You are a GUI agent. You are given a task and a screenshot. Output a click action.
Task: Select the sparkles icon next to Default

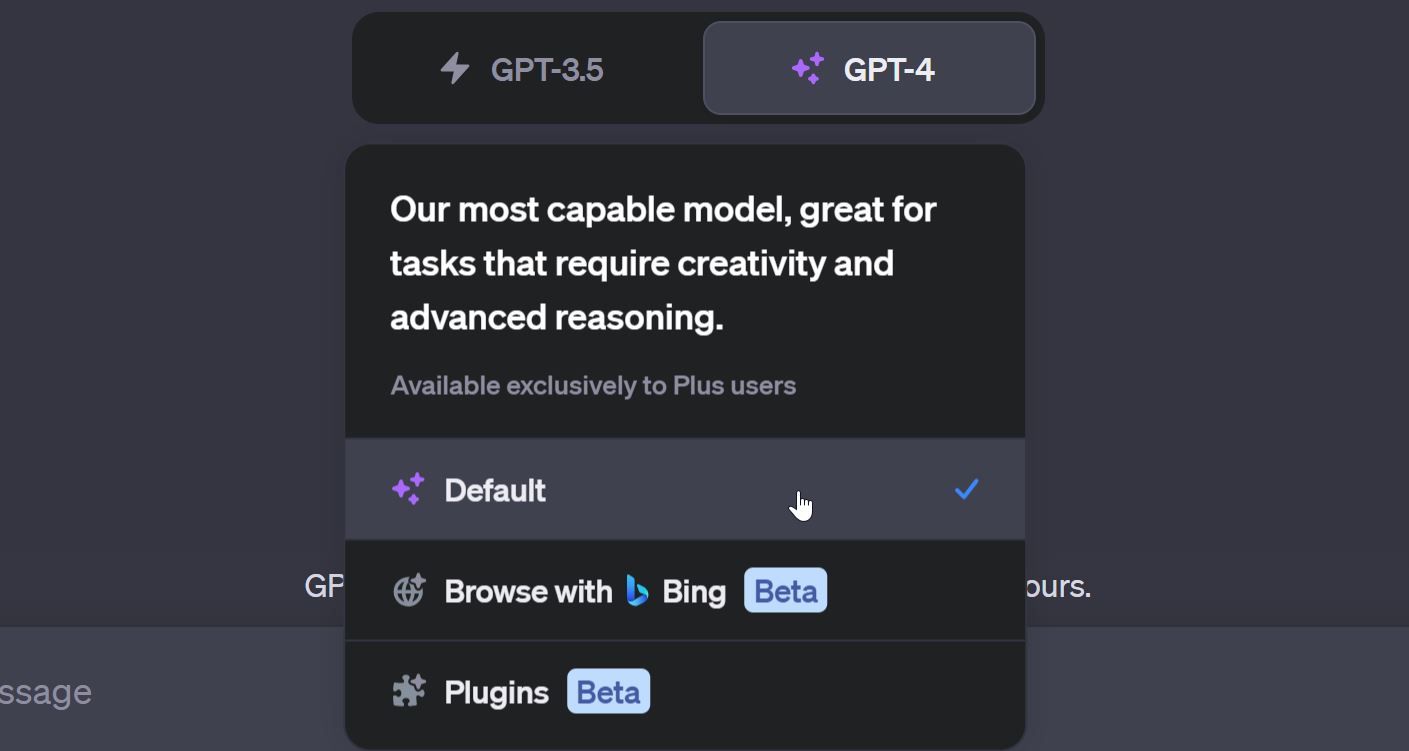408,489
